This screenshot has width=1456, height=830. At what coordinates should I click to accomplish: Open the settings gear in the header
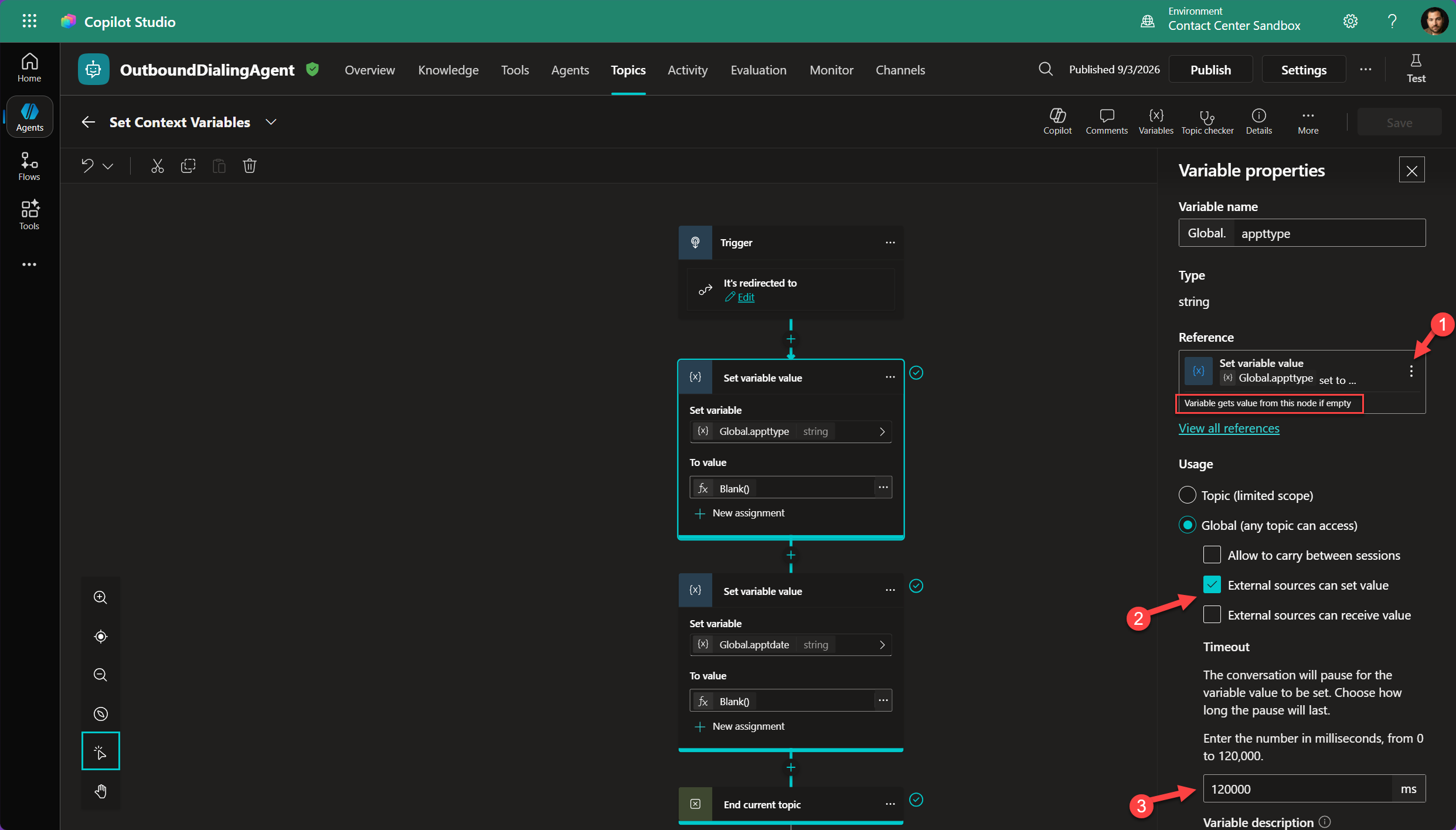pos(1350,22)
